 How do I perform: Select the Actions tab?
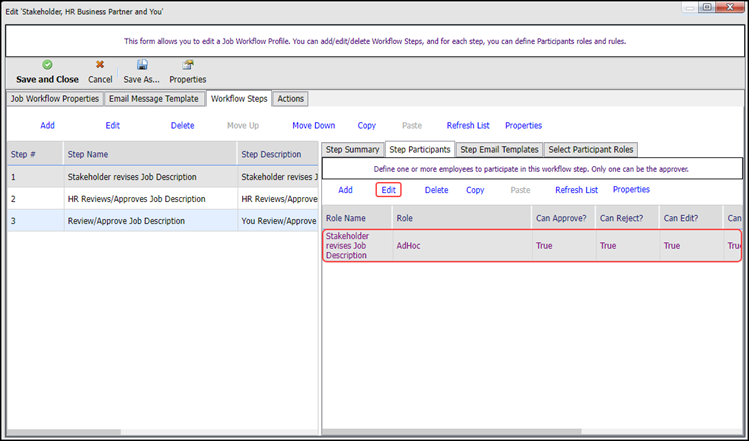(291, 99)
